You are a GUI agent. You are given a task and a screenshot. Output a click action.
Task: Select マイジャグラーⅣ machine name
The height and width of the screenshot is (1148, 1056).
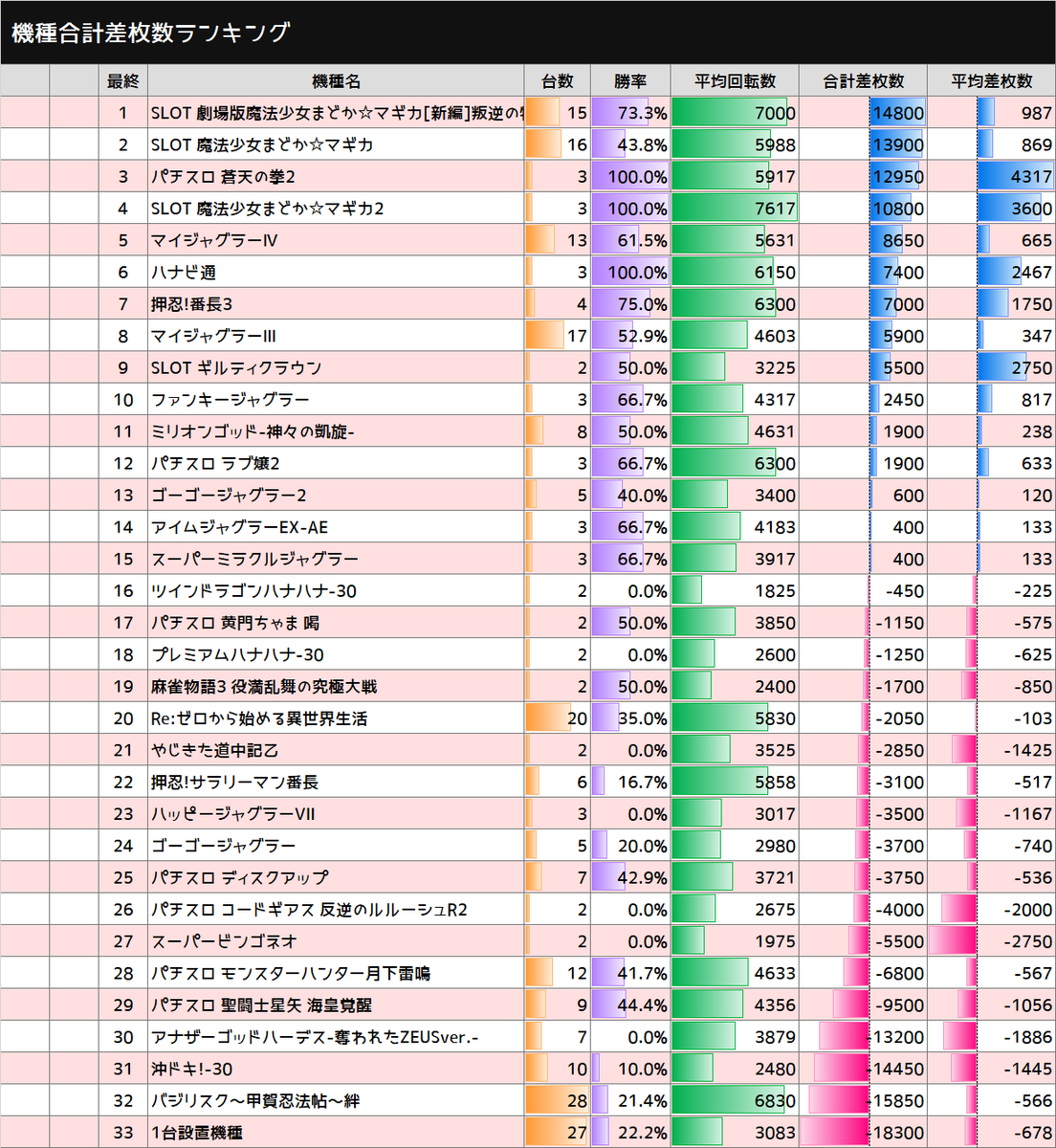214,240
